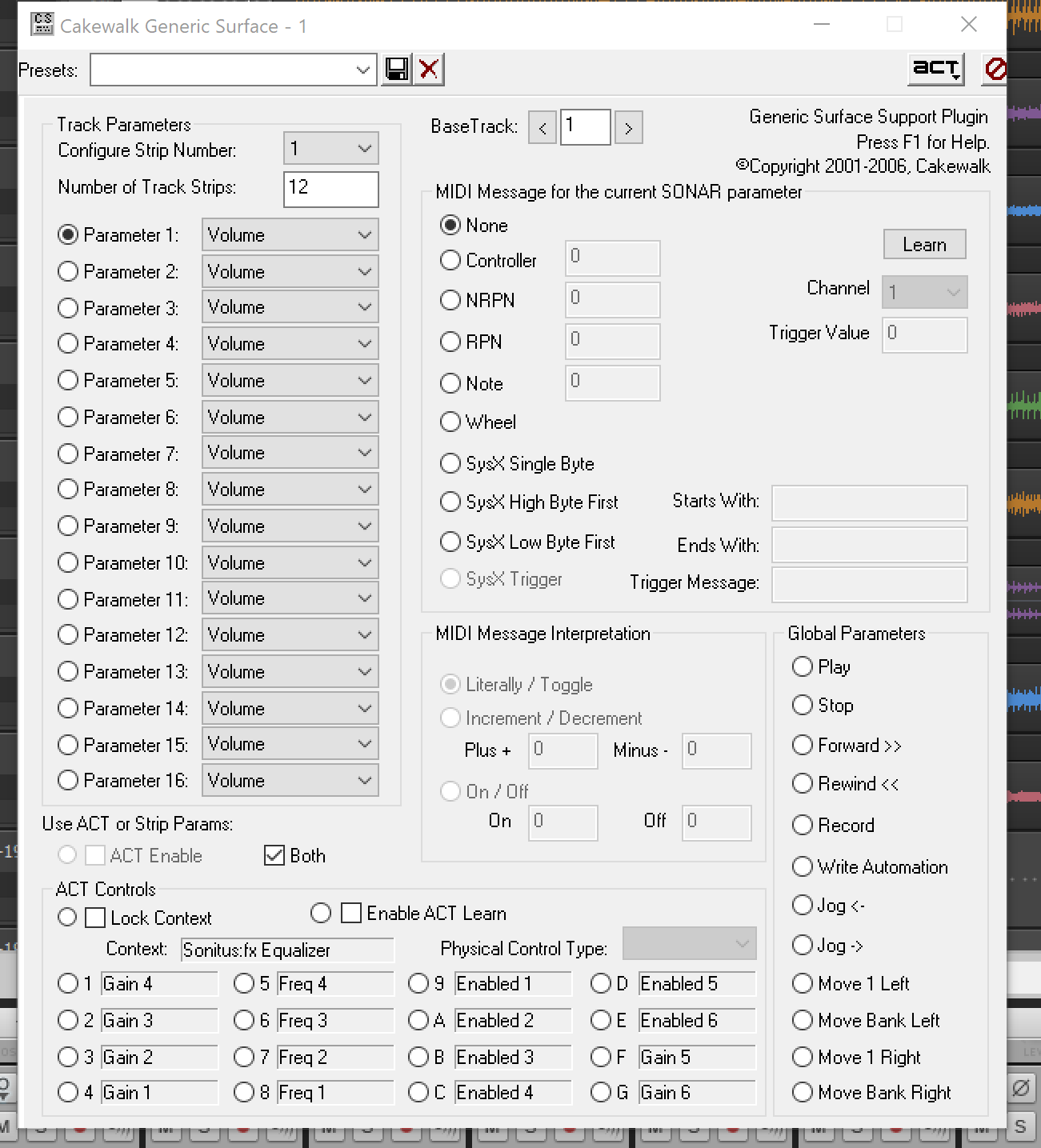Viewport: 1041px width, 1148px height.
Task: Click the Number of Track Strips field
Action: [x=330, y=189]
